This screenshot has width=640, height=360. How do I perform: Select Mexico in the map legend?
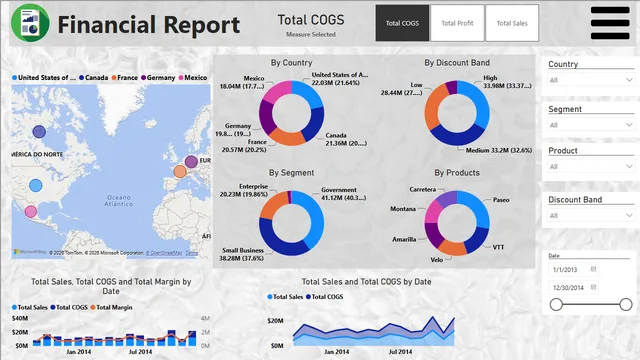click(193, 78)
